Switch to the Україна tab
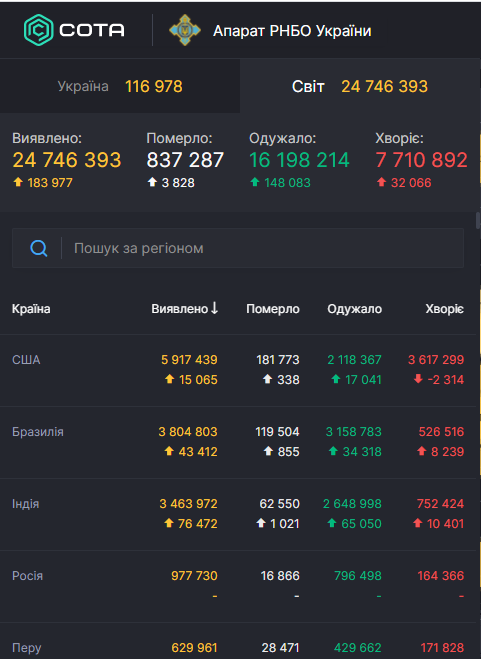The height and width of the screenshot is (659, 481). coord(120,86)
